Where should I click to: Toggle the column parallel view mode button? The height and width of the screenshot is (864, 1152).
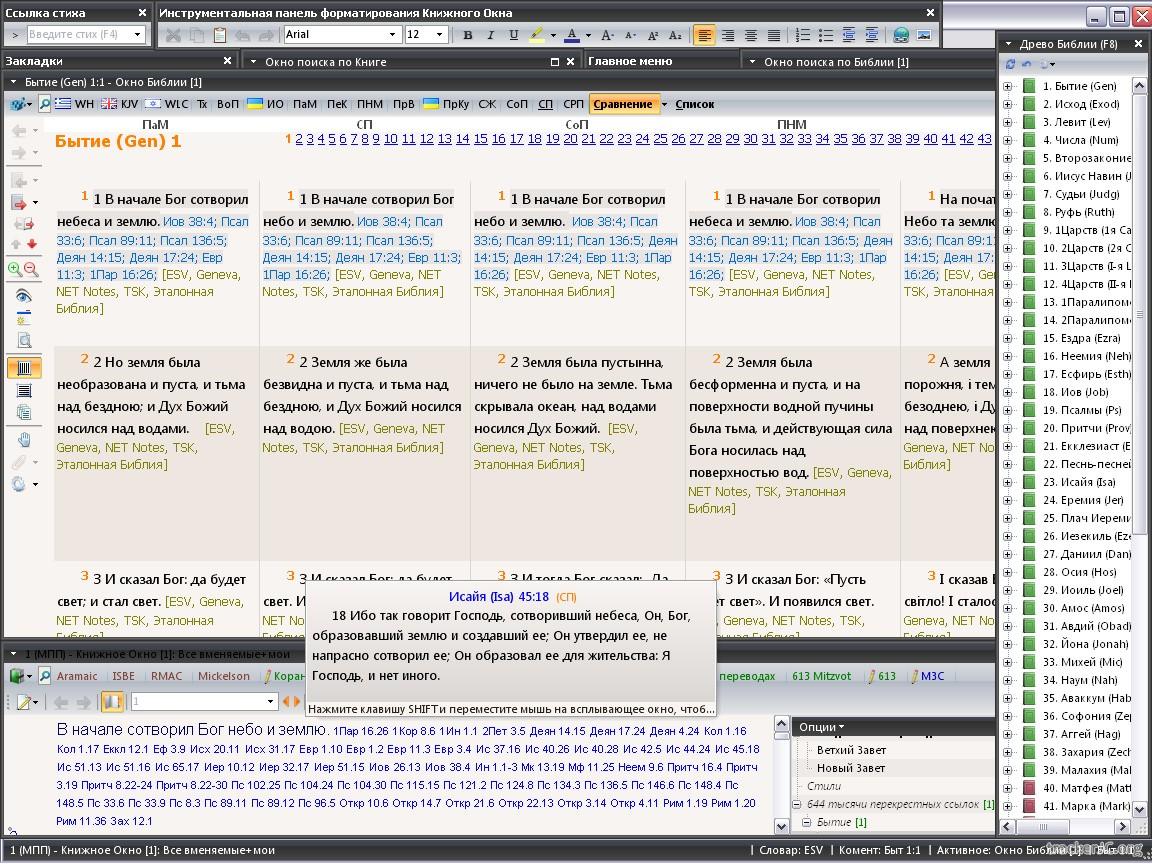point(24,368)
